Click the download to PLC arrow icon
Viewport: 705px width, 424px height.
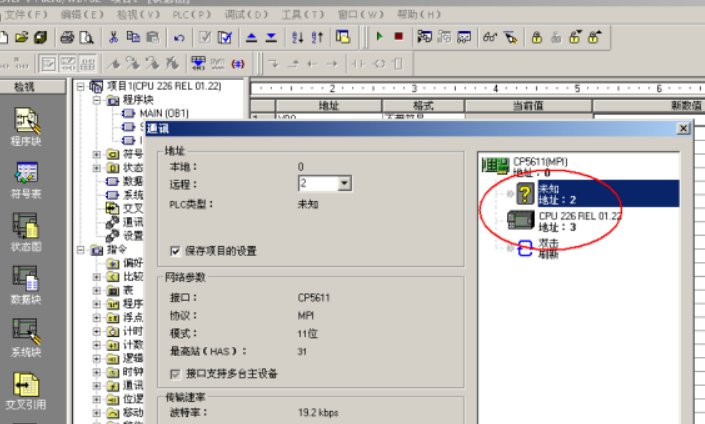coord(271,37)
